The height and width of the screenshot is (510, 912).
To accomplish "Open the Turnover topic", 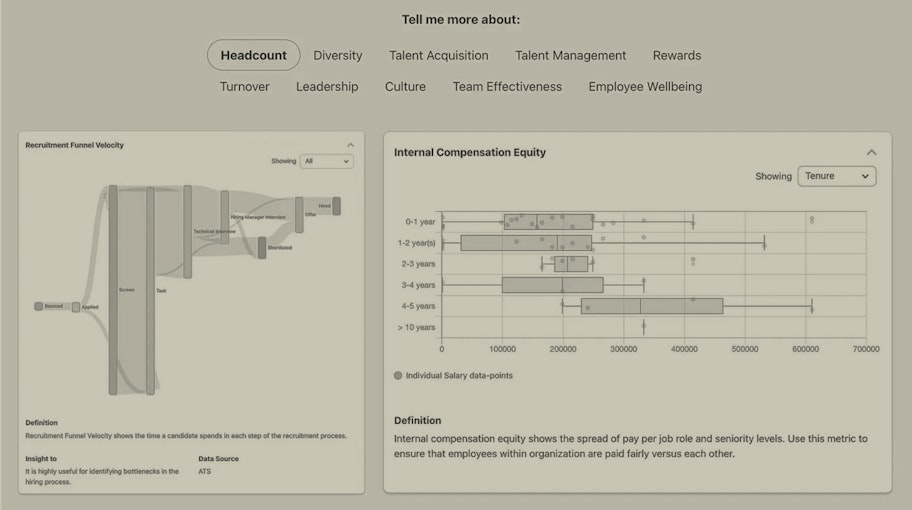I will click(x=244, y=87).
